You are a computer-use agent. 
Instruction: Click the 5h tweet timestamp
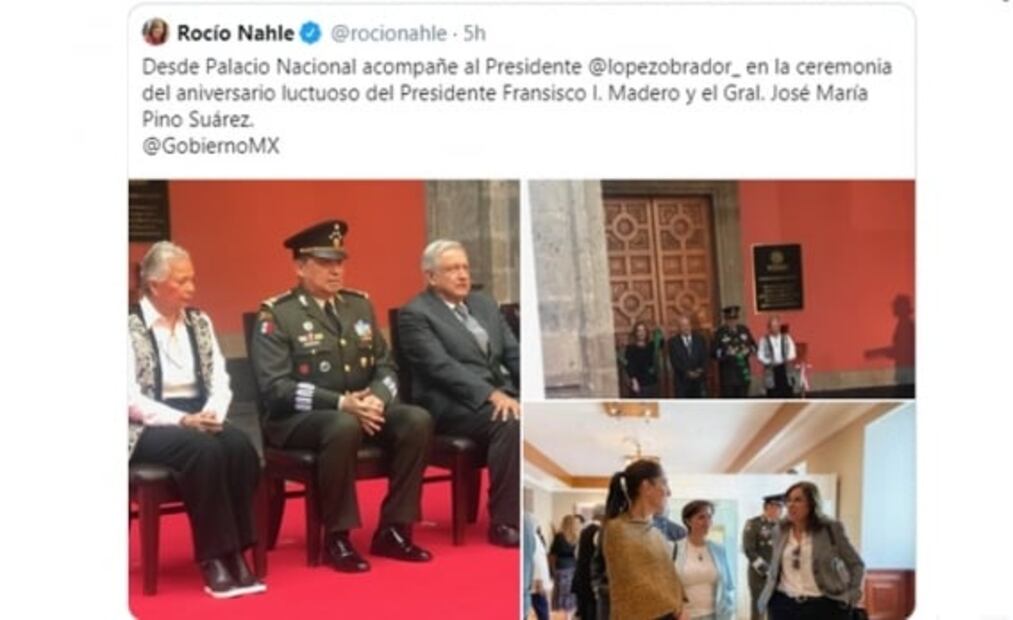pos(474,33)
